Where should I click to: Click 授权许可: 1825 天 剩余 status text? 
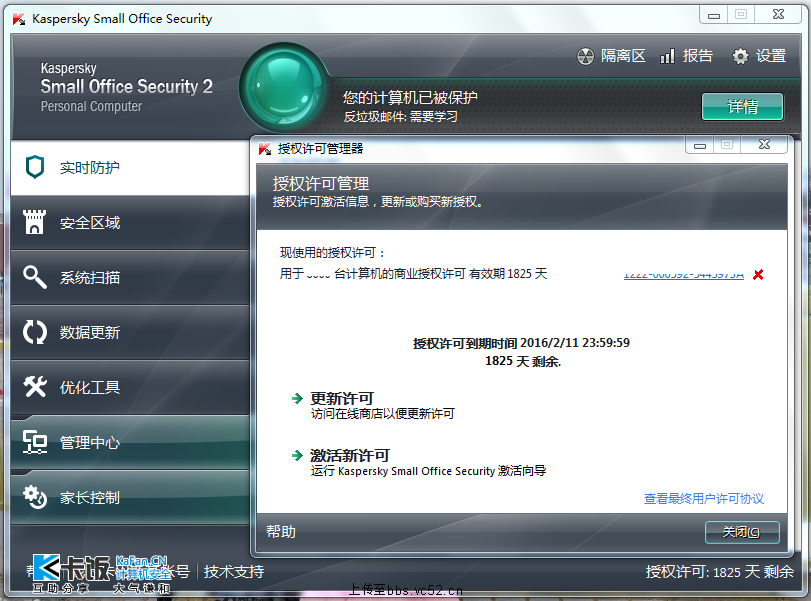click(719, 572)
